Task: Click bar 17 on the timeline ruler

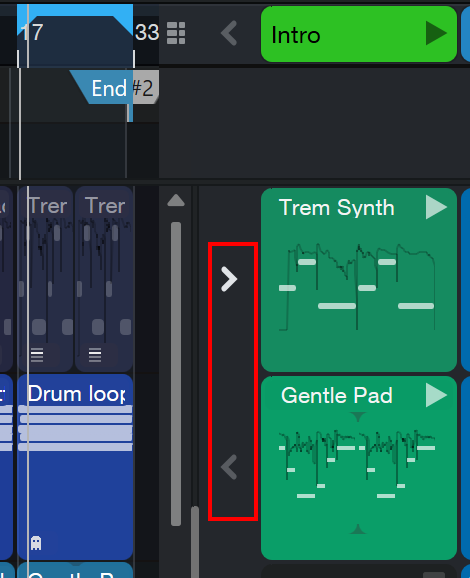Action: 32,32
